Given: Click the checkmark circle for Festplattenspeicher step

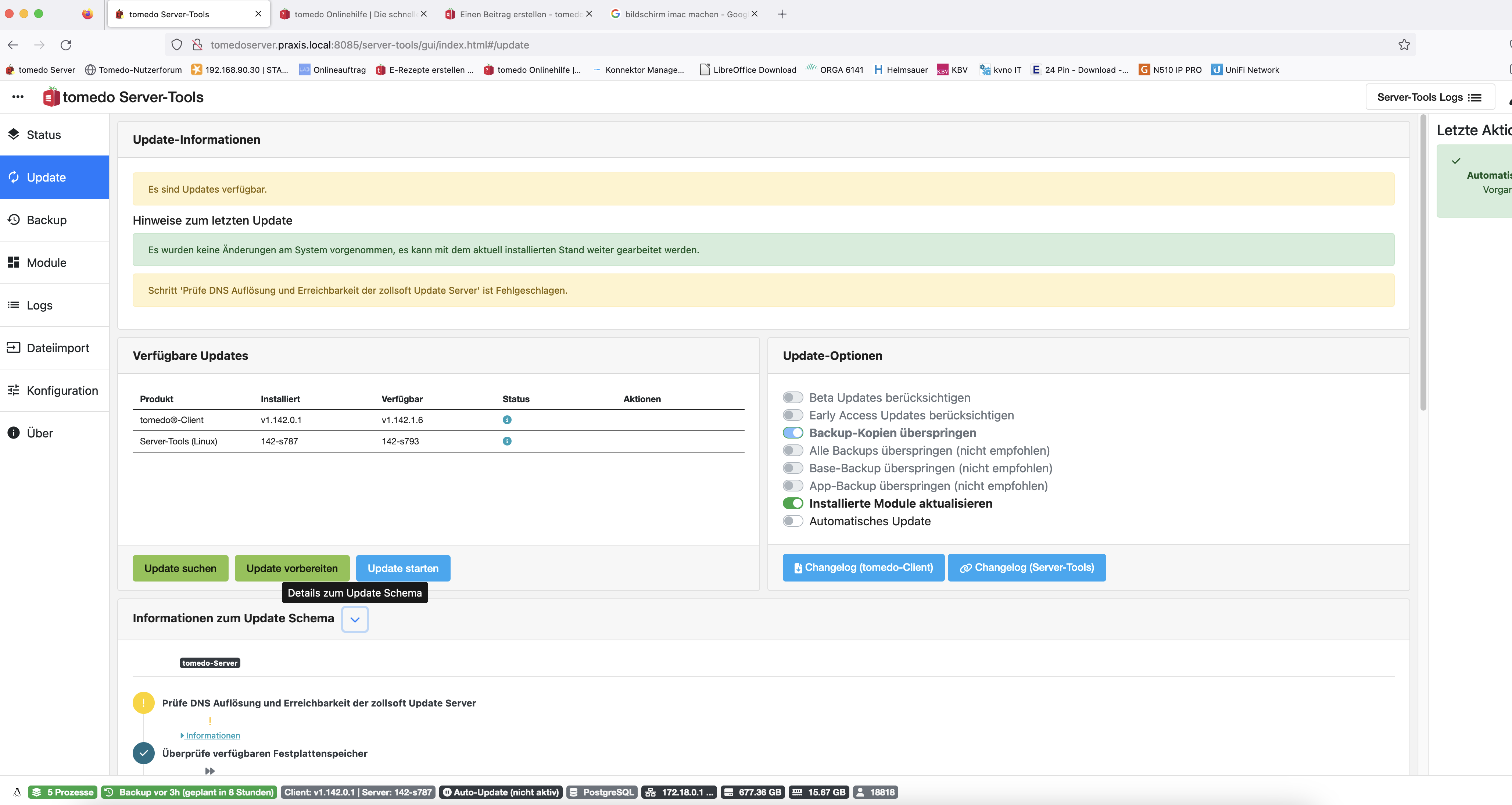Looking at the screenshot, I should pyautogui.click(x=143, y=753).
